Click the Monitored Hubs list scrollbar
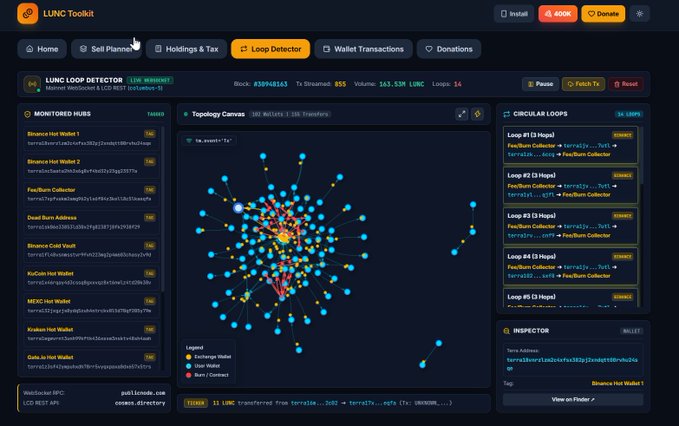The image size is (679, 426). click(x=163, y=209)
